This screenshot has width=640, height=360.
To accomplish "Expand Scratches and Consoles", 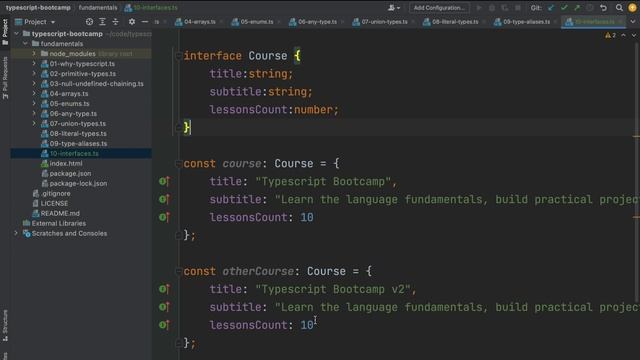I will (16, 233).
